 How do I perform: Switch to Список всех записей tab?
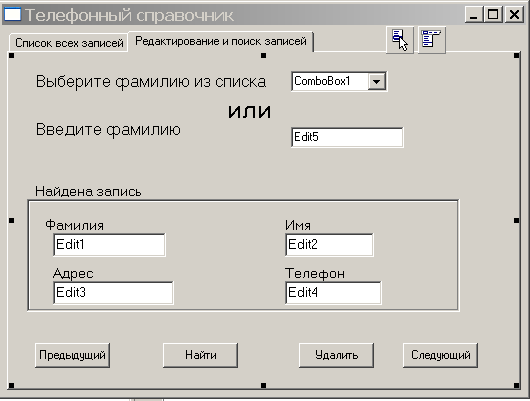click(x=69, y=43)
